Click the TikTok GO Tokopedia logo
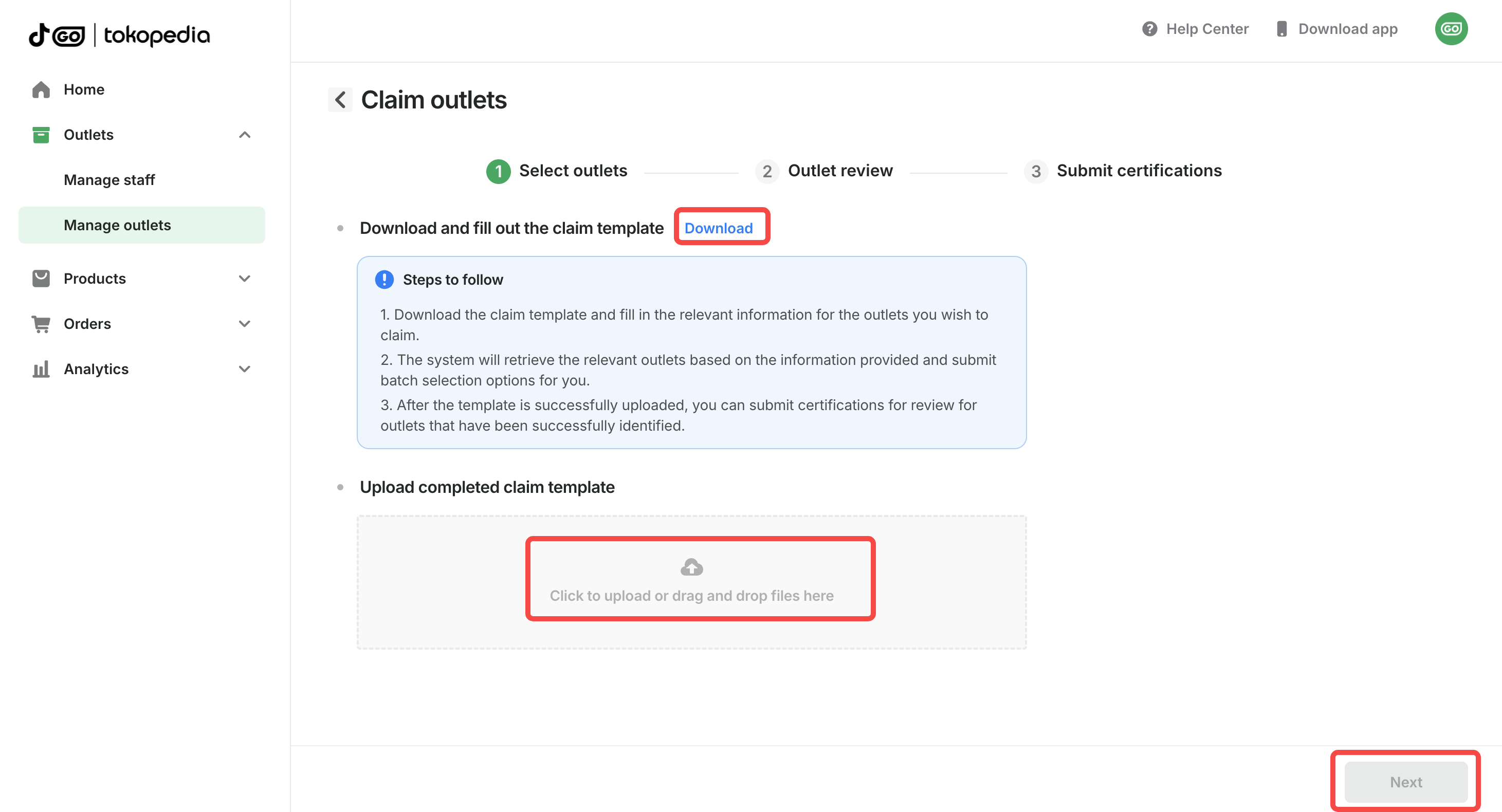 click(x=120, y=35)
